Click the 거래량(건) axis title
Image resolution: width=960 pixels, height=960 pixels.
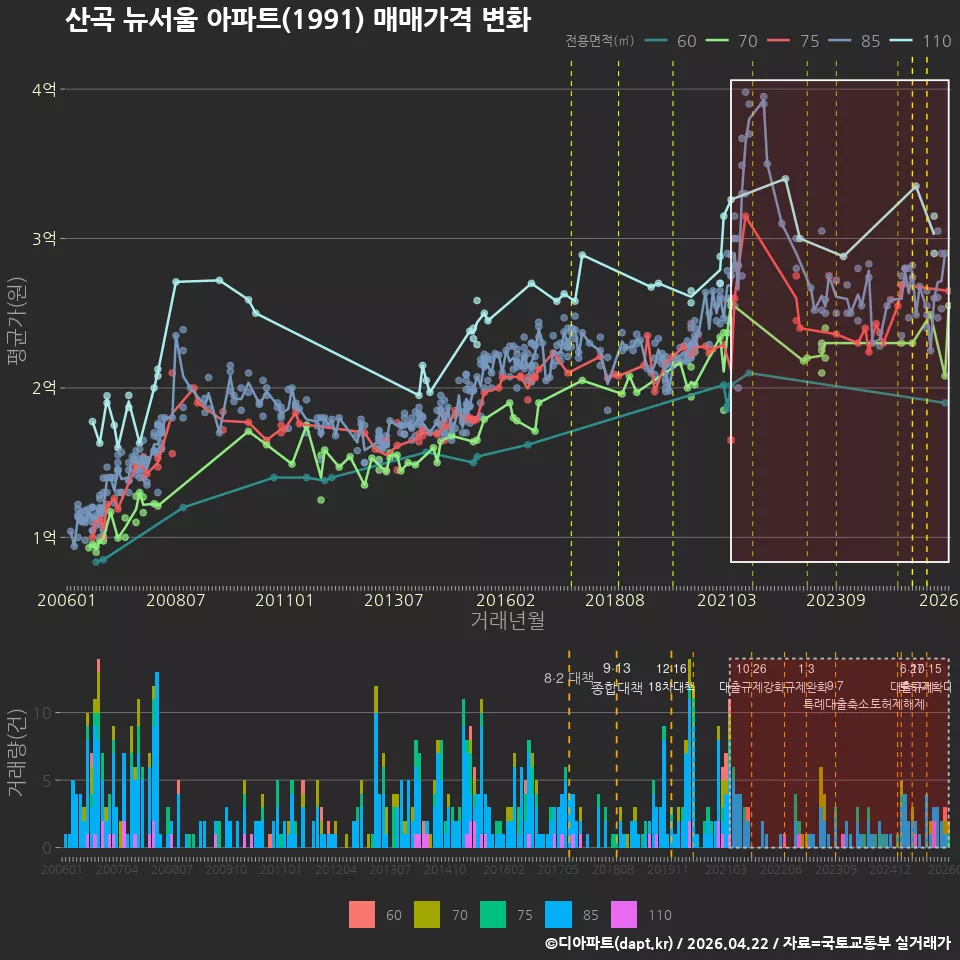tap(16, 752)
